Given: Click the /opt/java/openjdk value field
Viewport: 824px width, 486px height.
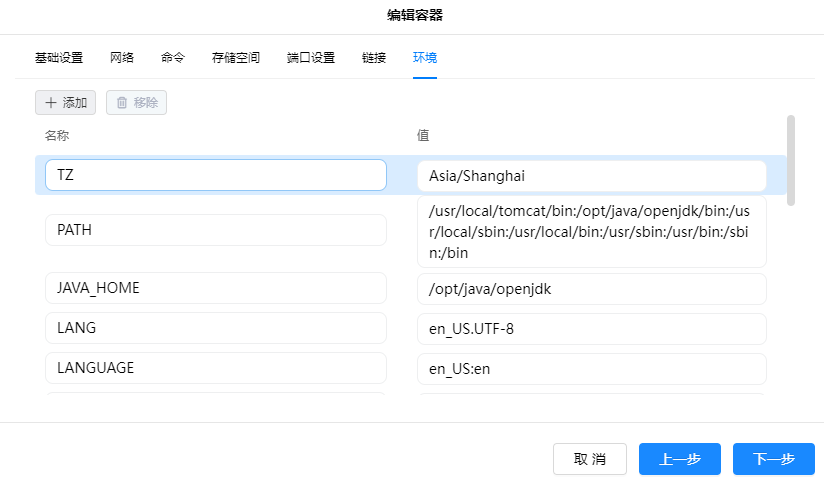Looking at the screenshot, I should click(591, 289).
